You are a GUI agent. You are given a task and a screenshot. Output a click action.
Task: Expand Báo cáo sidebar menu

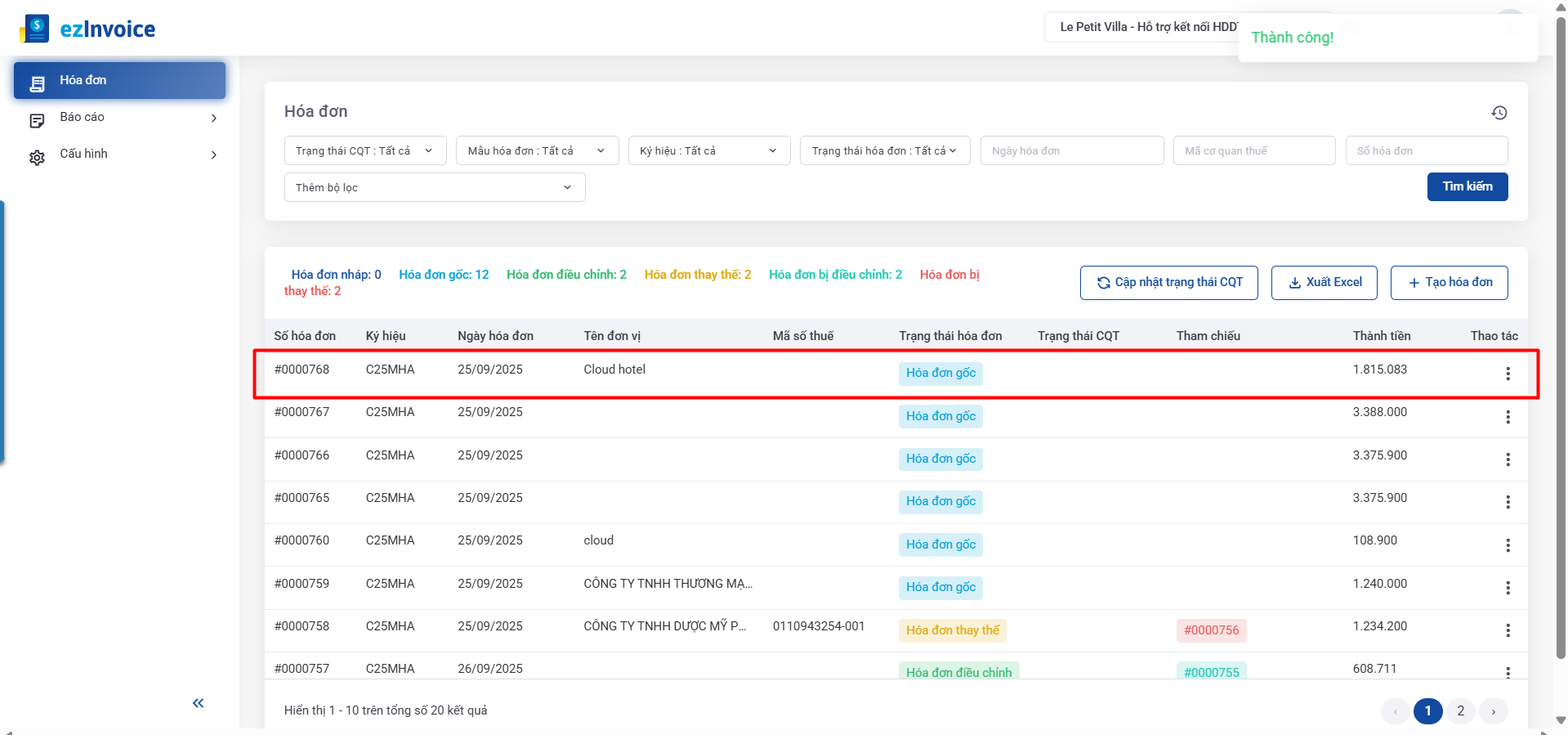tap(119, 118)
